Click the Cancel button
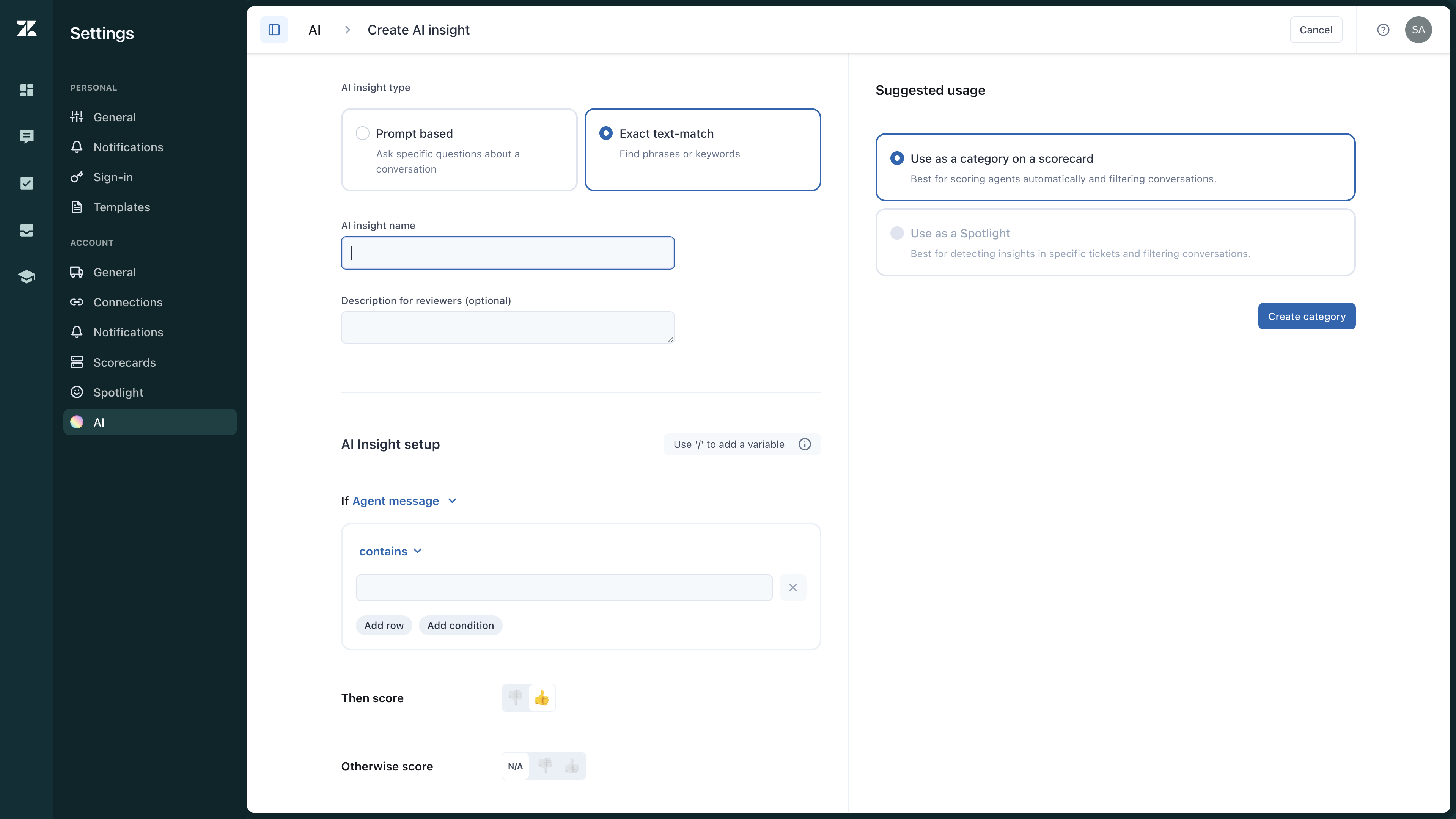The width and height of the screenshot is (1456, 819). coord(1316,30)
